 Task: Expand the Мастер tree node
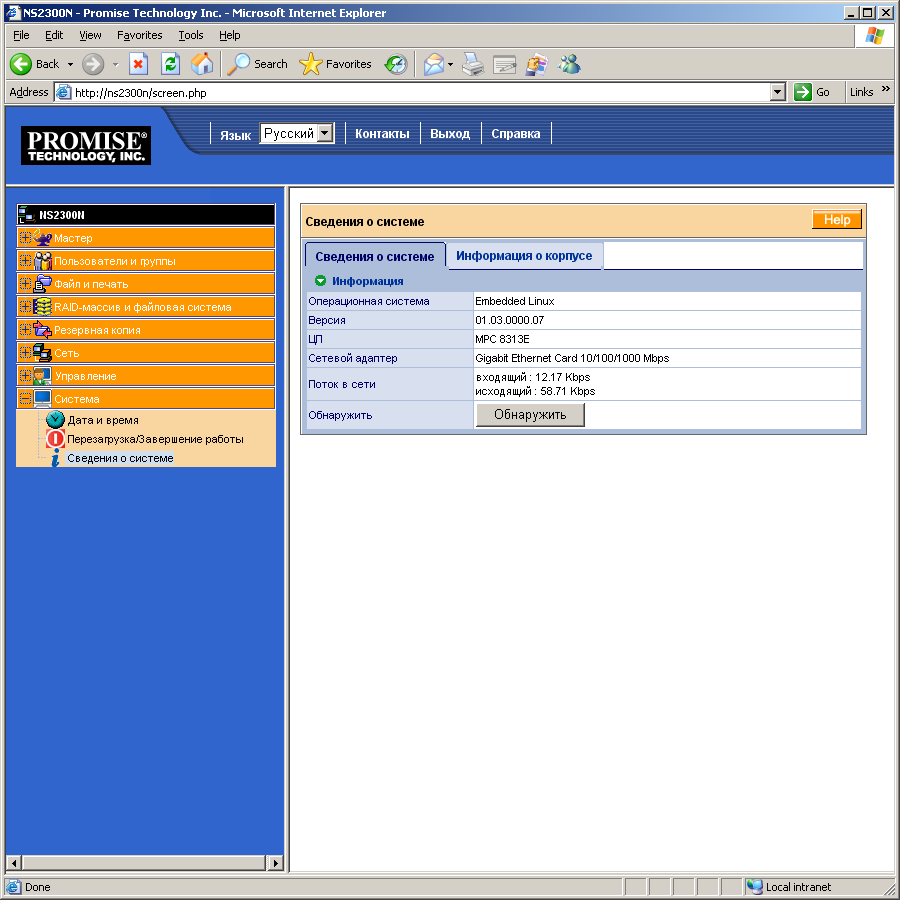click(25, 237)
